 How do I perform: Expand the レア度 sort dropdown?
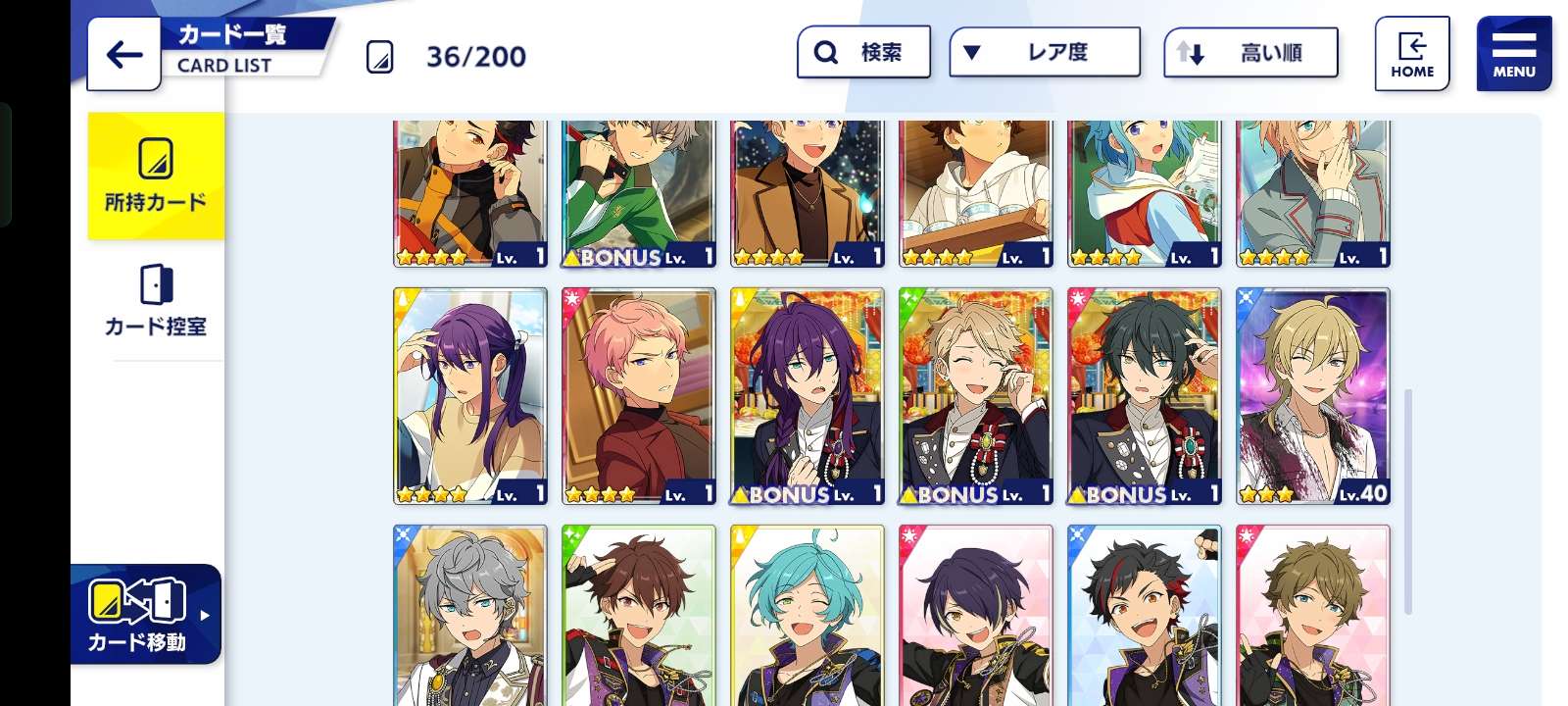coord(1045,52)
